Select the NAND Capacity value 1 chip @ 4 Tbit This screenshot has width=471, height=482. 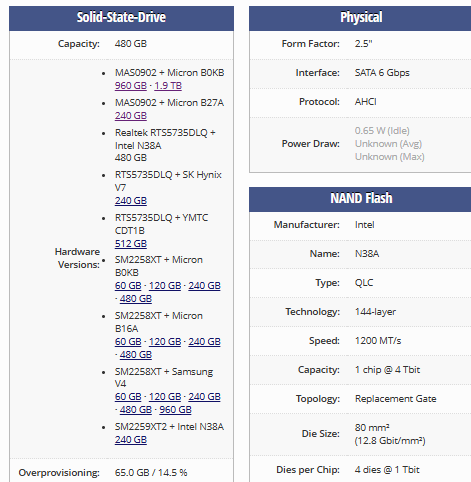387,370
